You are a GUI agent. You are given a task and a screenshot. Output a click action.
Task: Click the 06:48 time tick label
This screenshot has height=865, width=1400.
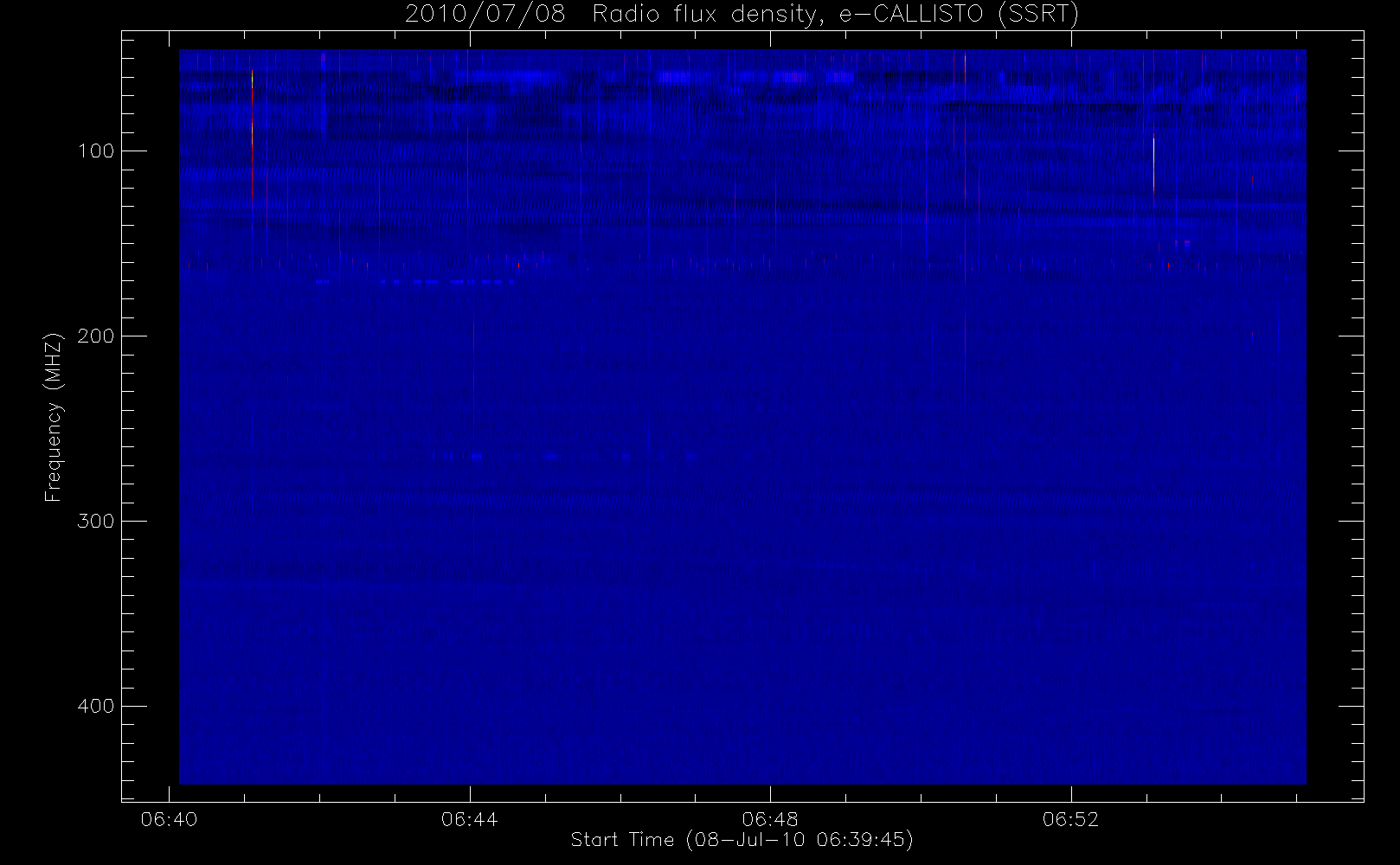click(770, 819)
